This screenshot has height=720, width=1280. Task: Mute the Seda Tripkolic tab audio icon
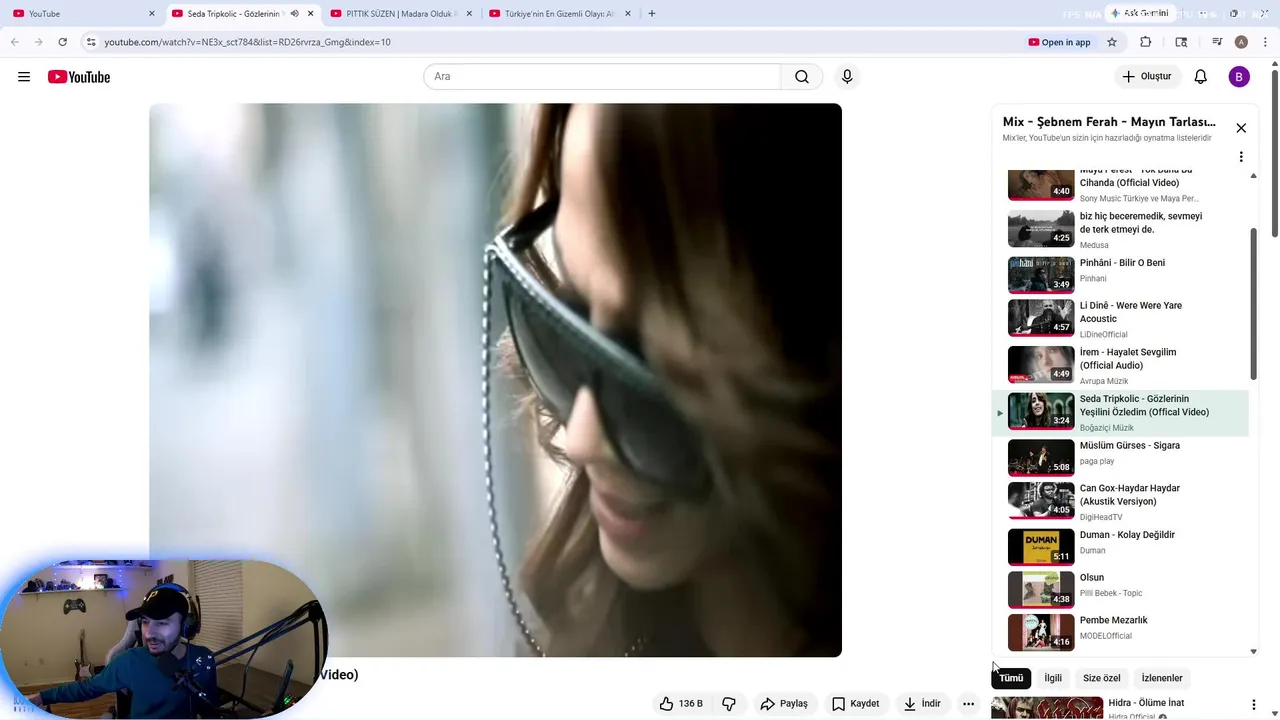pos(294,14)
